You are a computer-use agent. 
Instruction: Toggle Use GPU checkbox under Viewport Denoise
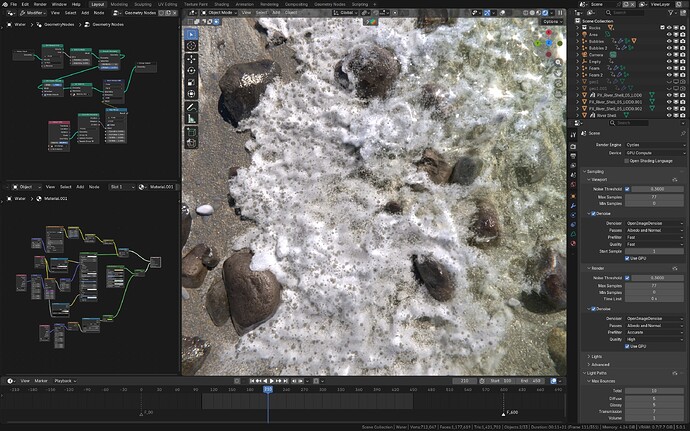[627, 258]
